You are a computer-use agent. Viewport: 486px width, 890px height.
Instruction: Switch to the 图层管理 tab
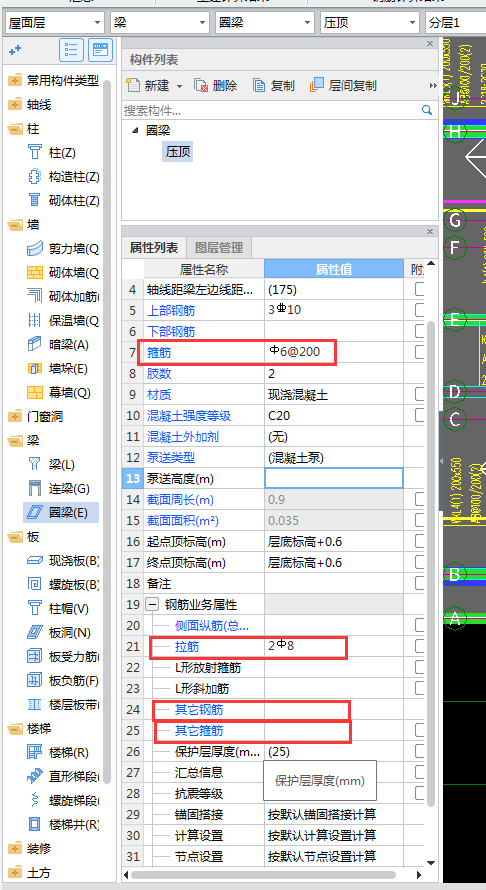[219, 247]
